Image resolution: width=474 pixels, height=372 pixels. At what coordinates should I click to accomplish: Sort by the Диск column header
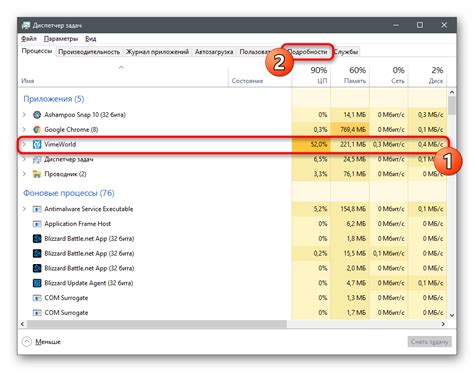pos(427,75)
